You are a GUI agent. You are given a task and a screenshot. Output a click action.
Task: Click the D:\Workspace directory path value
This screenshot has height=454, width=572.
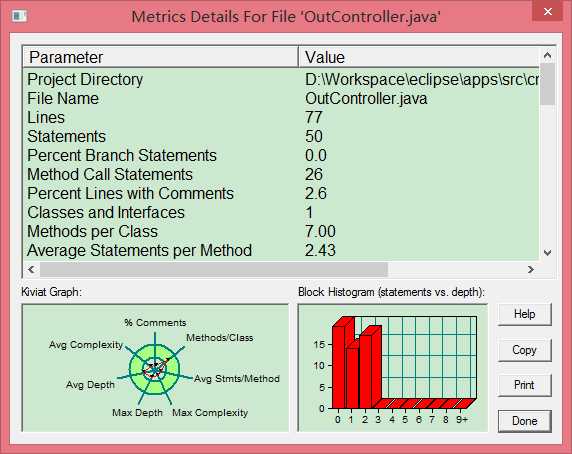[x=422, y=79]
